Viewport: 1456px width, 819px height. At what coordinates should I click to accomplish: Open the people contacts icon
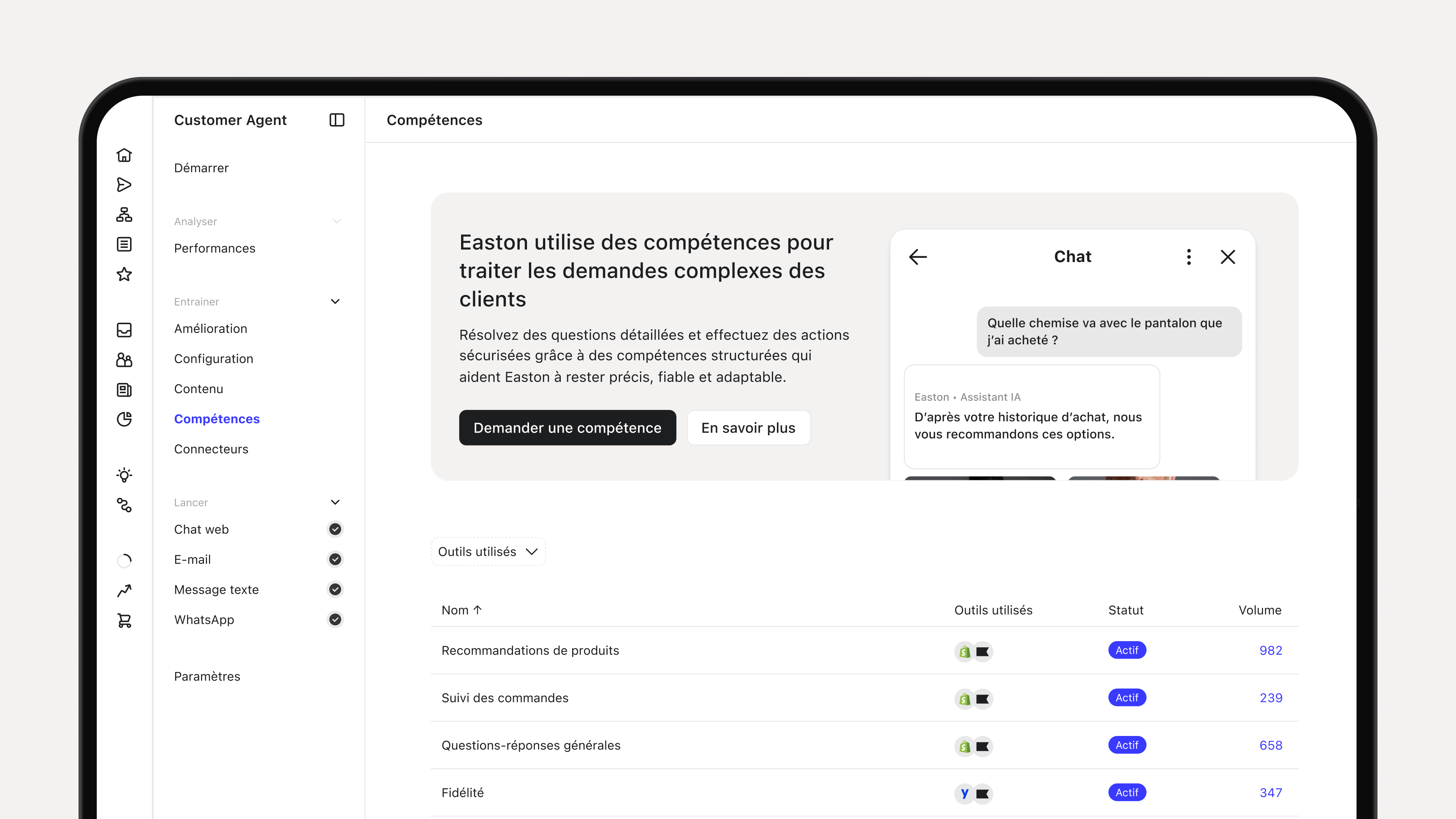pyautogui.click(x=124, y=360)
